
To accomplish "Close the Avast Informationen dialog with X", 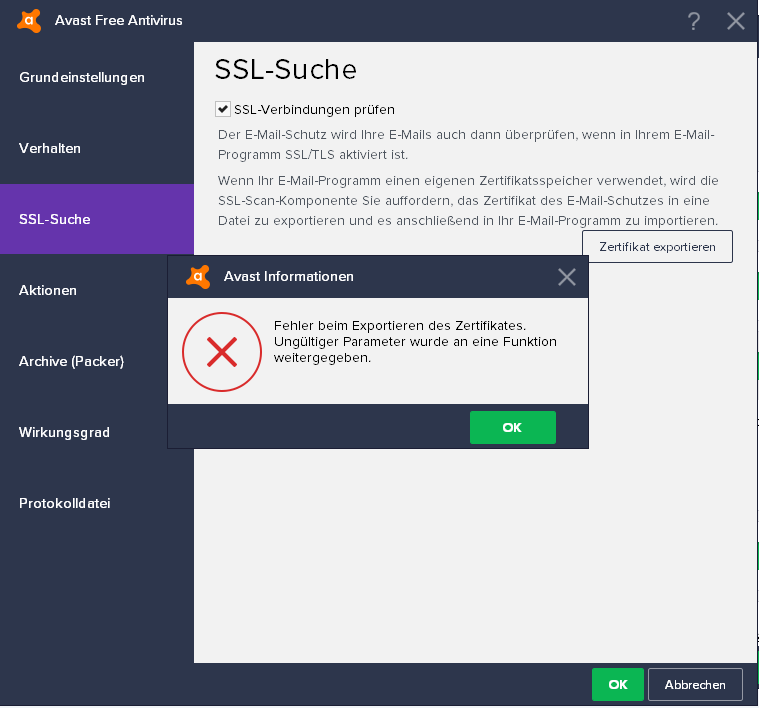I will point(566,277).
